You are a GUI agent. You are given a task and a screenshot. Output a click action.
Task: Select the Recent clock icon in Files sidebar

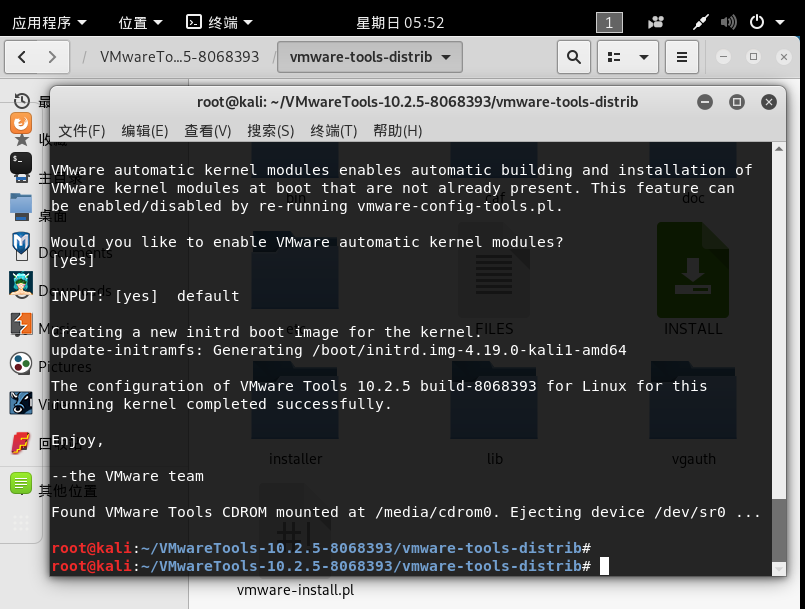click(22, 101)
